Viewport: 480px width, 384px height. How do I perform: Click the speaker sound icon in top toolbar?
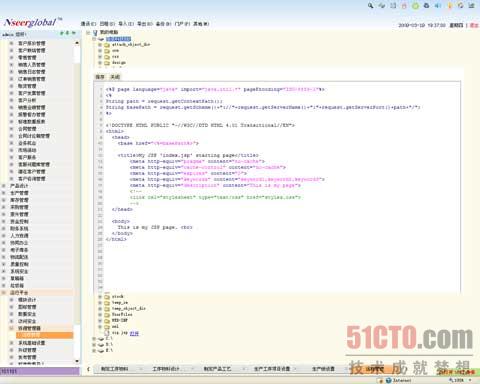[438, 6]
